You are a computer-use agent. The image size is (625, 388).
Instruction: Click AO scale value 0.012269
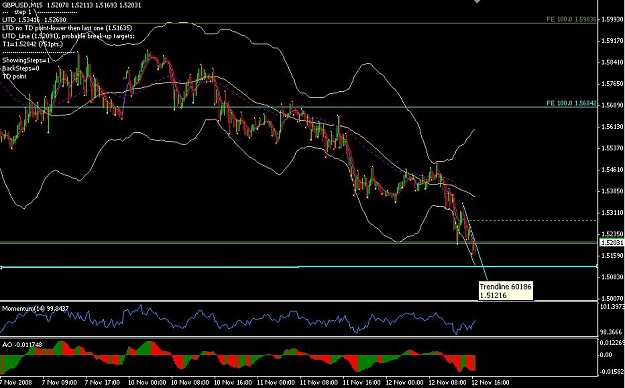point(612,342)
